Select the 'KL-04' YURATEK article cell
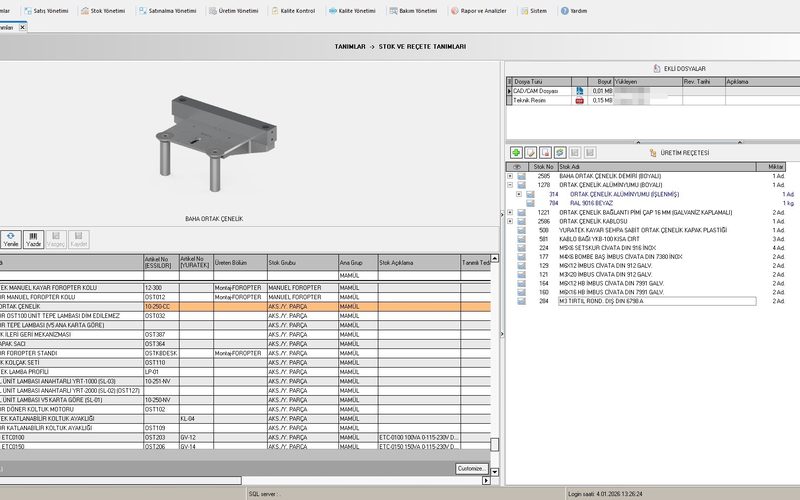This screenshot has height=500, width=800. click(x=196, y=418)
